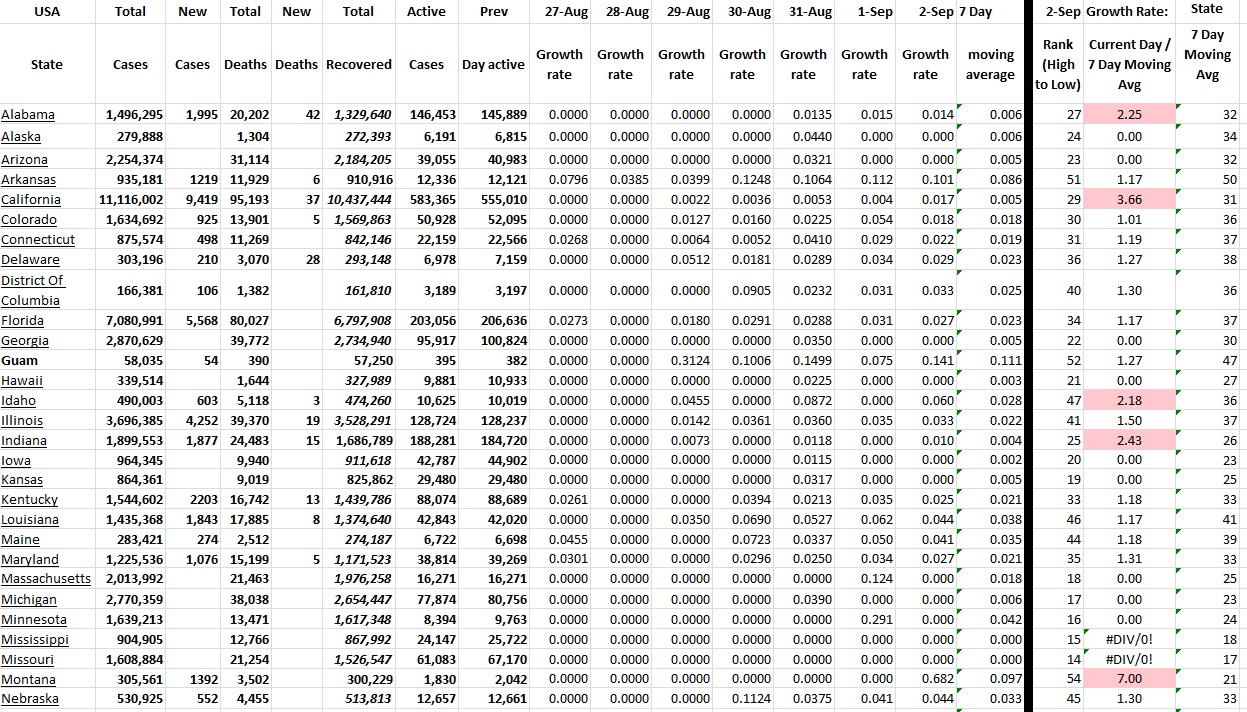The height and width of the screenshot is (712, 1247).
Task: Open the Massachusetts link
Action: [46, 579]
